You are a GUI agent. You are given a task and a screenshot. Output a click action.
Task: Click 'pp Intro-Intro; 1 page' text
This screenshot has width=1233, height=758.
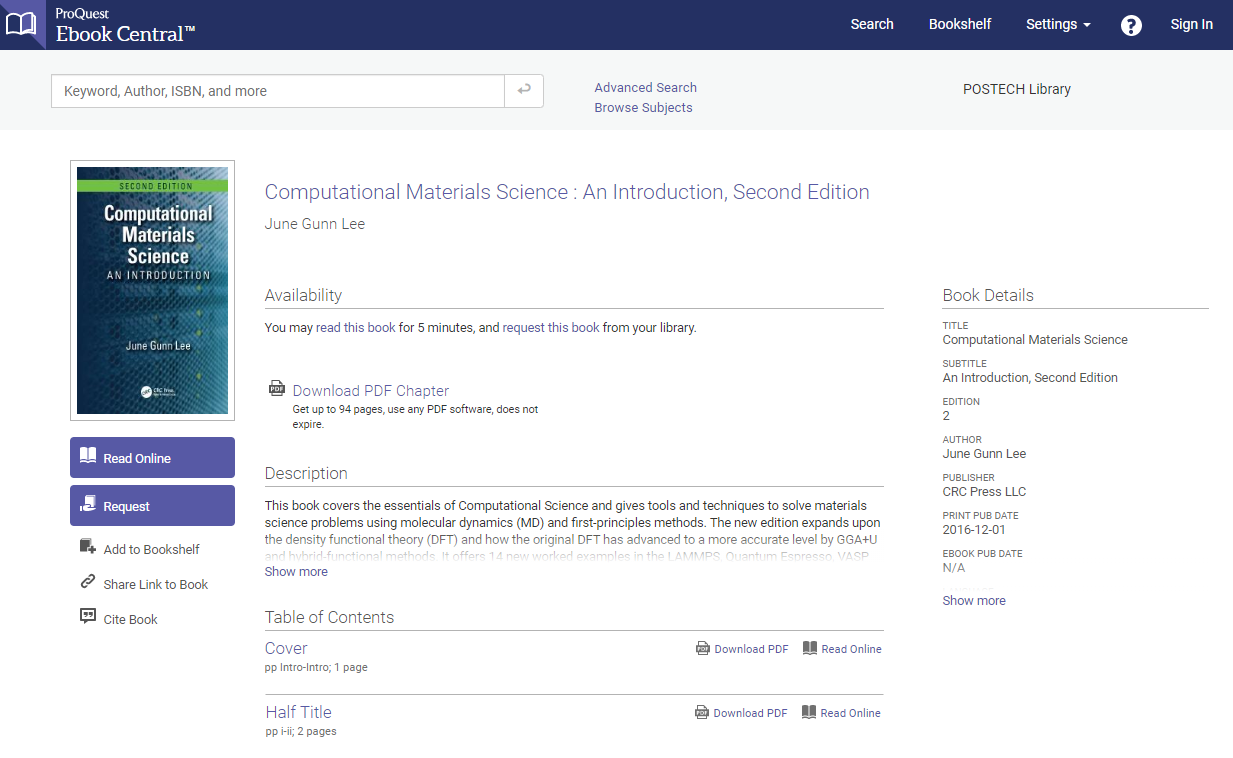click(x=316, y=667)
